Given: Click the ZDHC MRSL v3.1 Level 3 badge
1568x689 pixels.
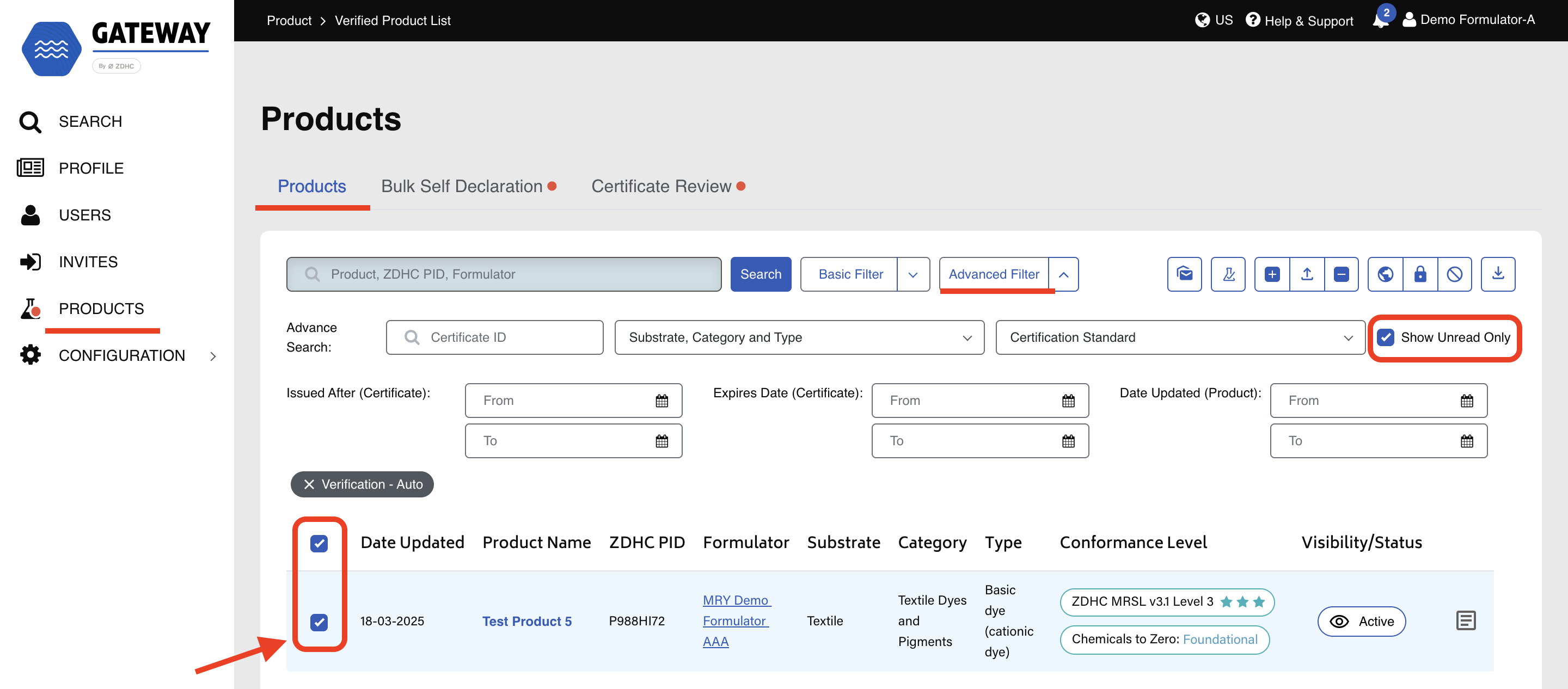Looking at the screenshot, I should [x=1167, y=602].
